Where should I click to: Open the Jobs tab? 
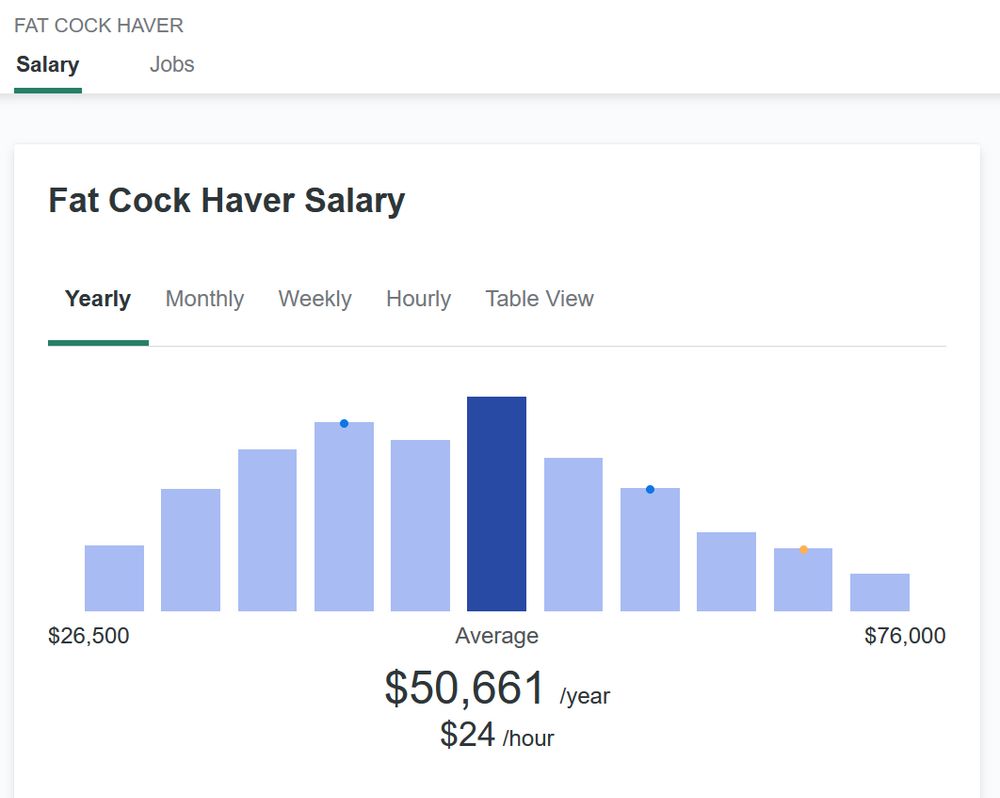click(x=172, y=64)
